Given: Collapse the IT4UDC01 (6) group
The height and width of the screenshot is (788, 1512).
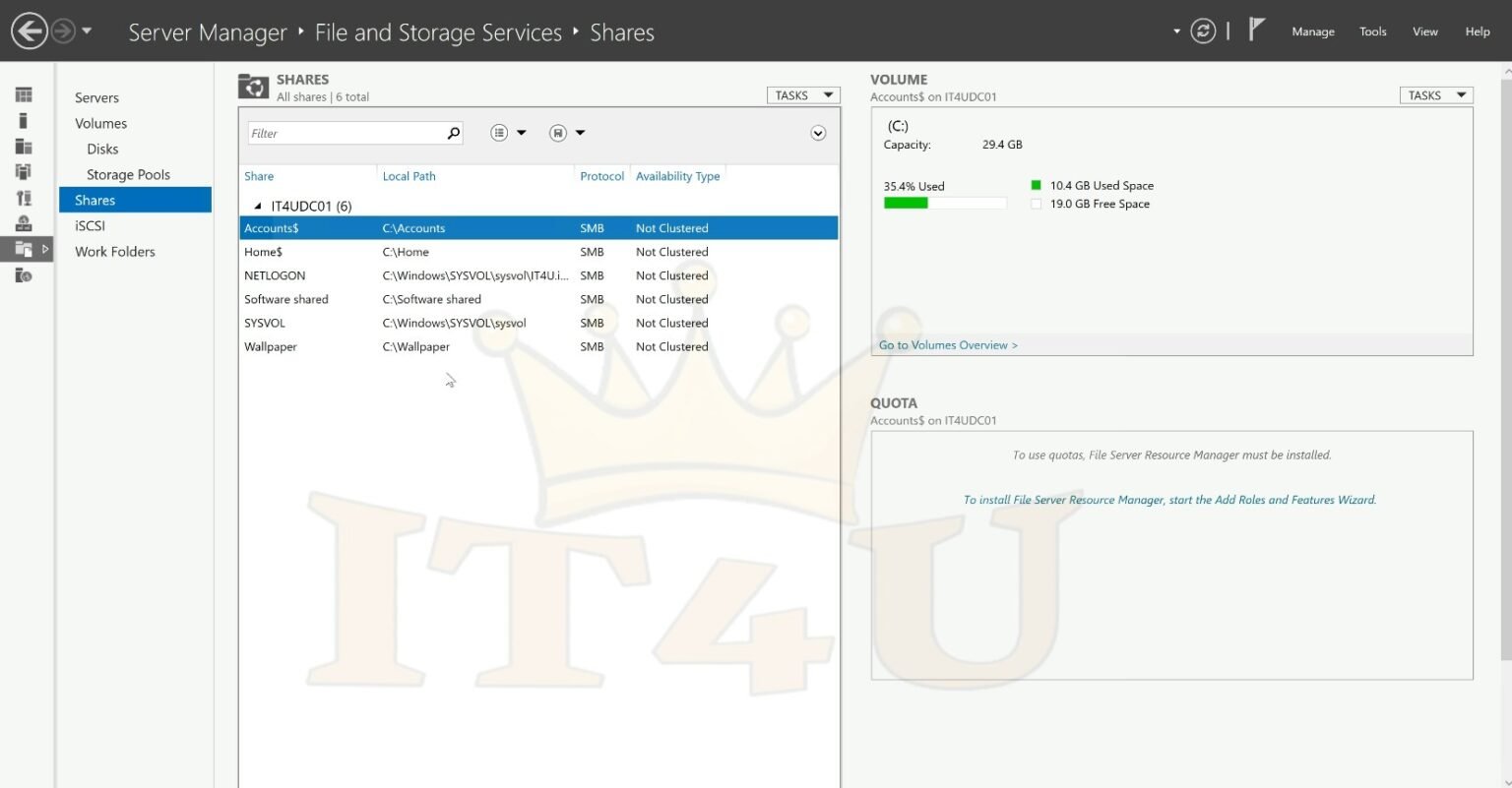Looking at the screenshot, I should coord(258,207).
